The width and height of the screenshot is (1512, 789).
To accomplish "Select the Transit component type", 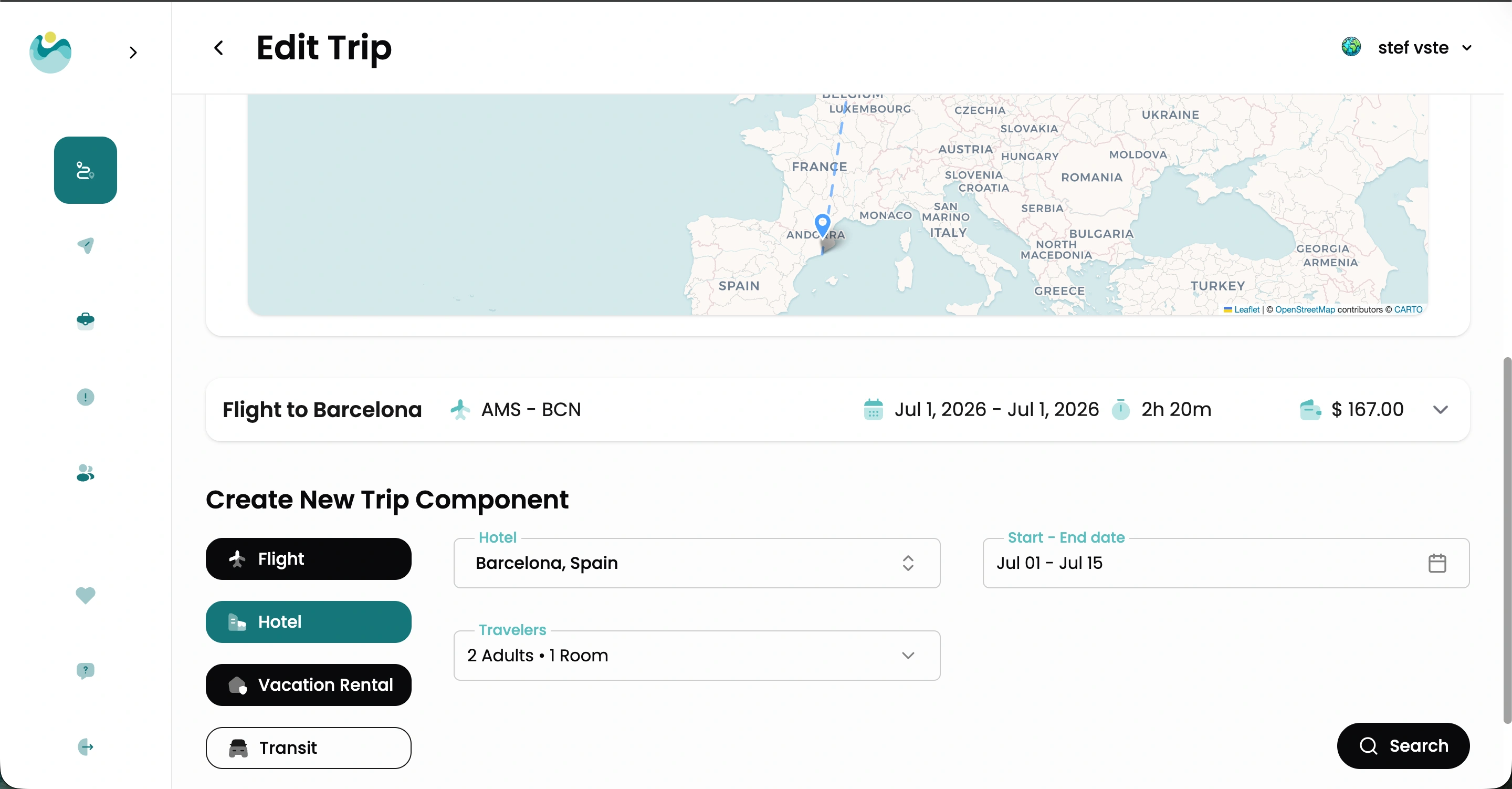I will pos(308,748).
